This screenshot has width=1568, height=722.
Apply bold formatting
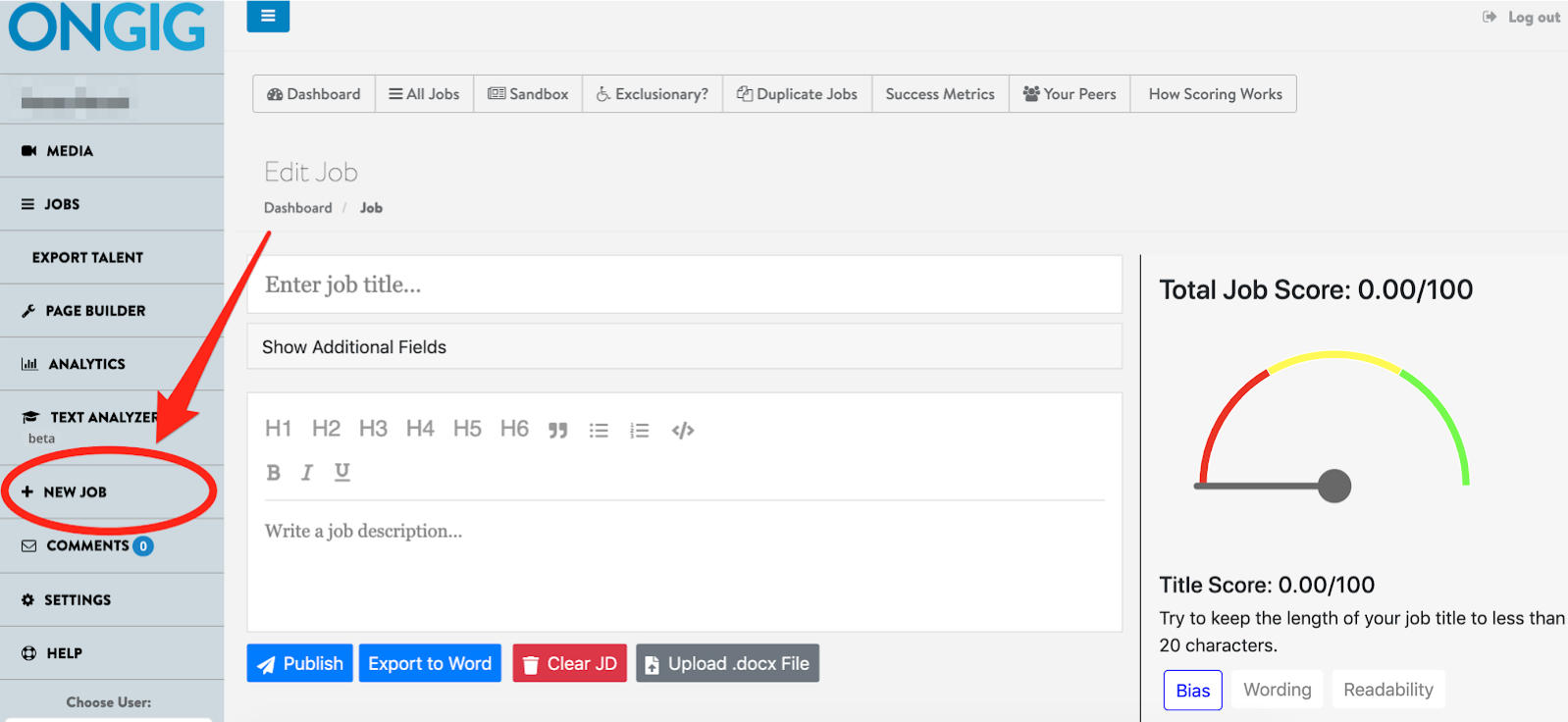(x=274, y=473)
